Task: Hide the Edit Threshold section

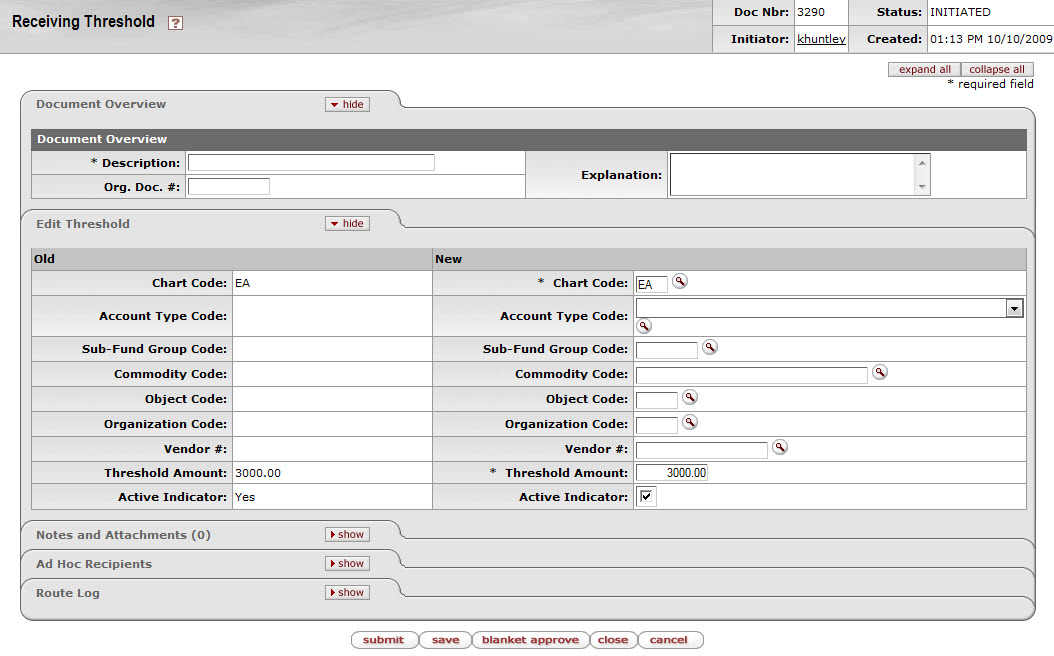Action: coord(347,224)
